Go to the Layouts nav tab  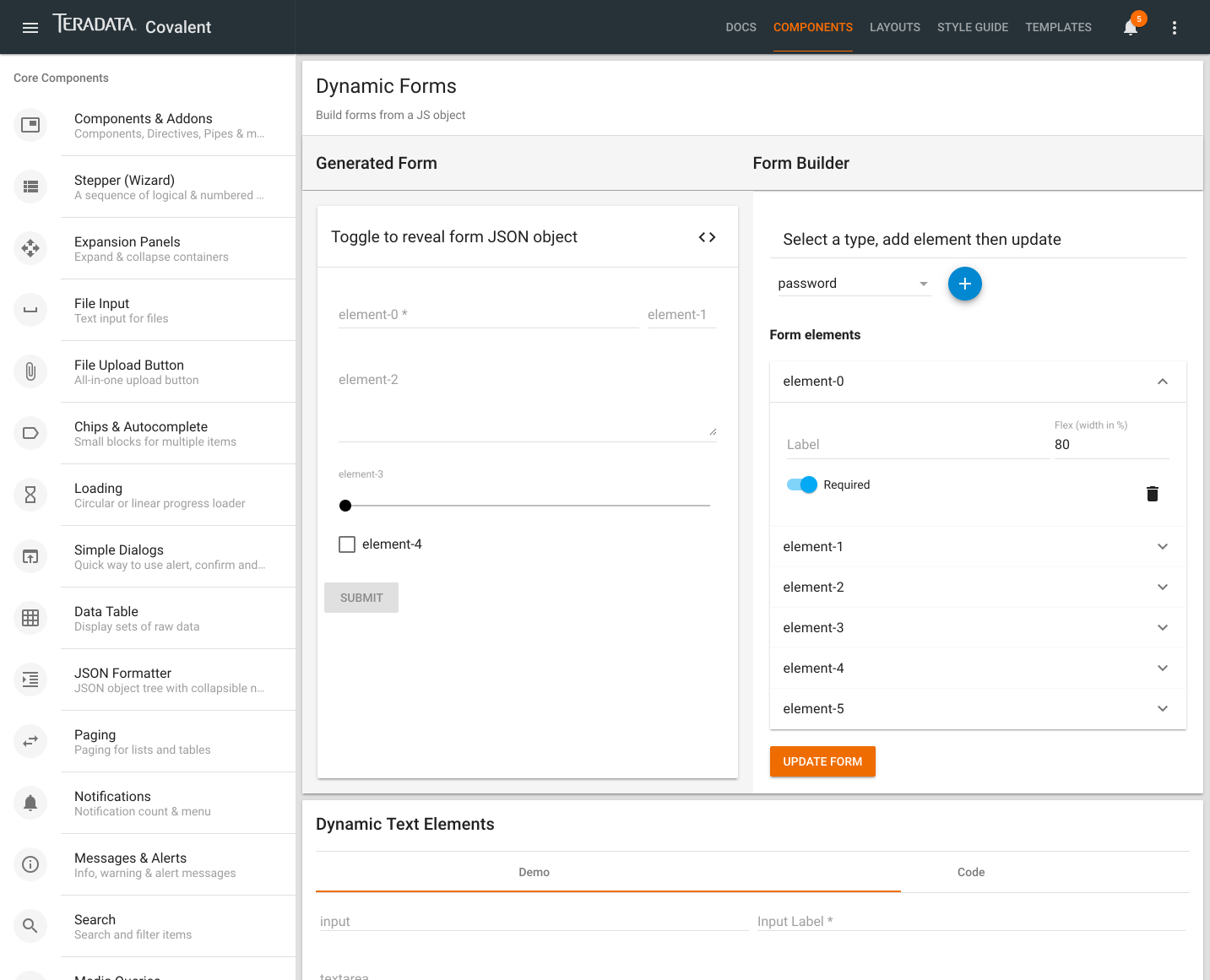tap(895, 28)
